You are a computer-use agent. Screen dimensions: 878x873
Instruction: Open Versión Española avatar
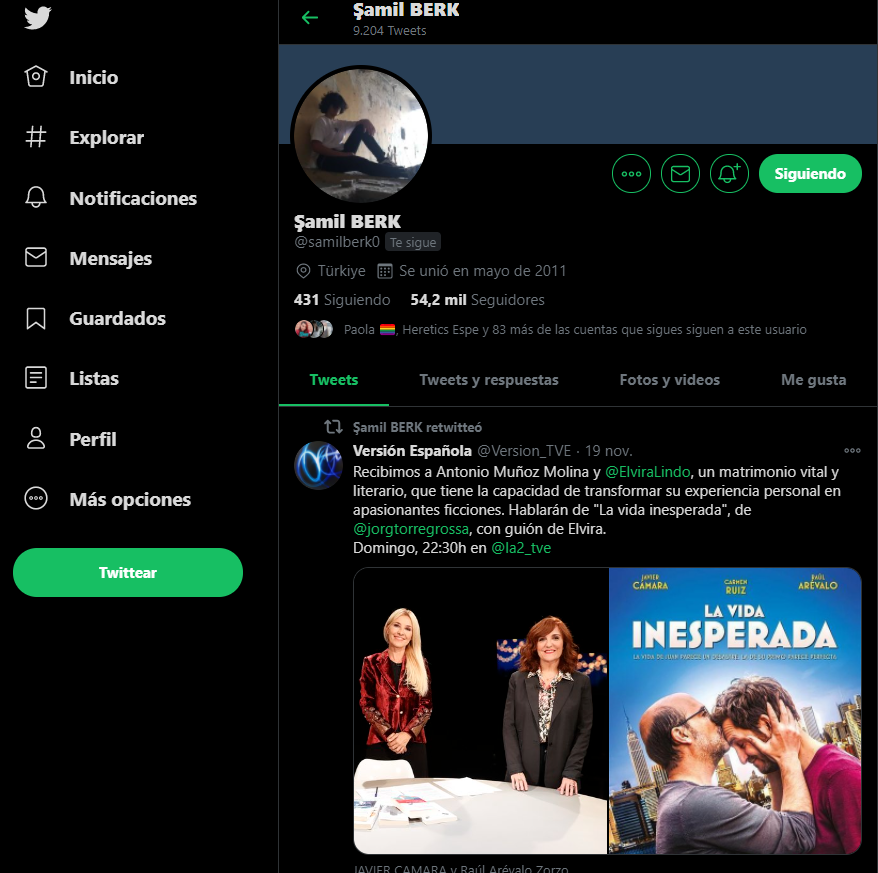point(319,465)
